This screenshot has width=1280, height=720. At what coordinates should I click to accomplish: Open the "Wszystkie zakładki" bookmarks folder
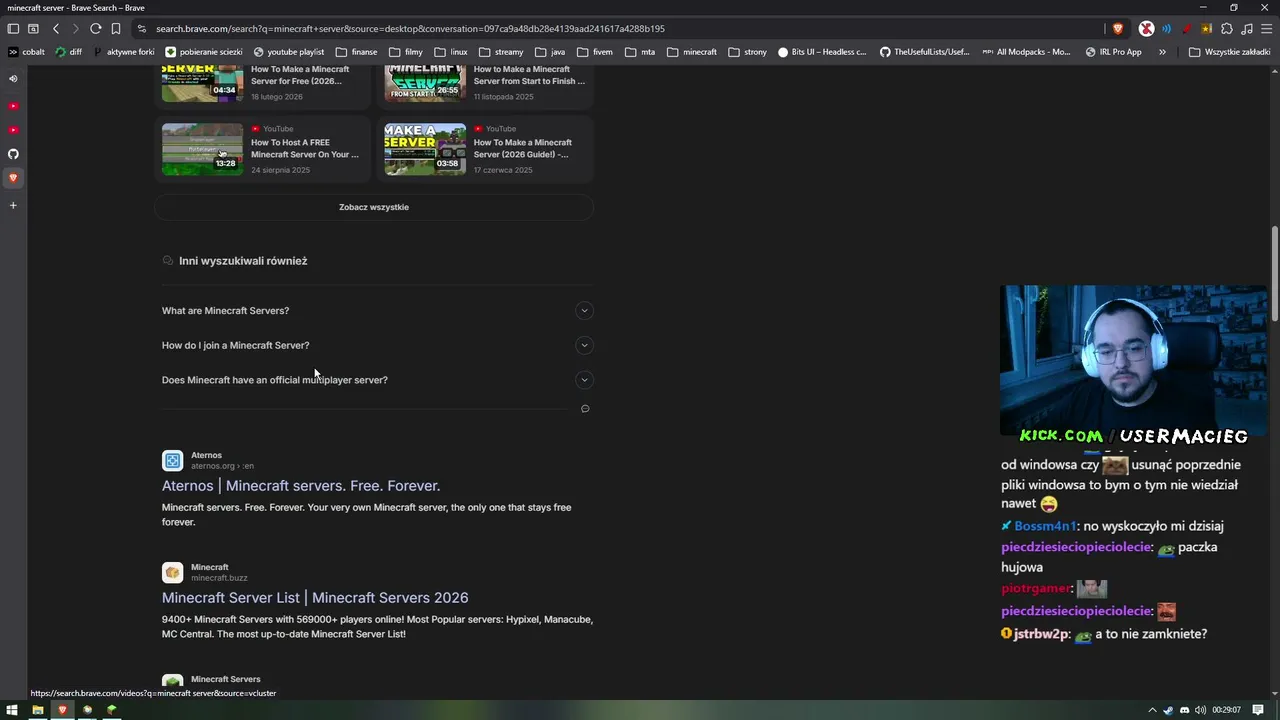point(1229,52)
